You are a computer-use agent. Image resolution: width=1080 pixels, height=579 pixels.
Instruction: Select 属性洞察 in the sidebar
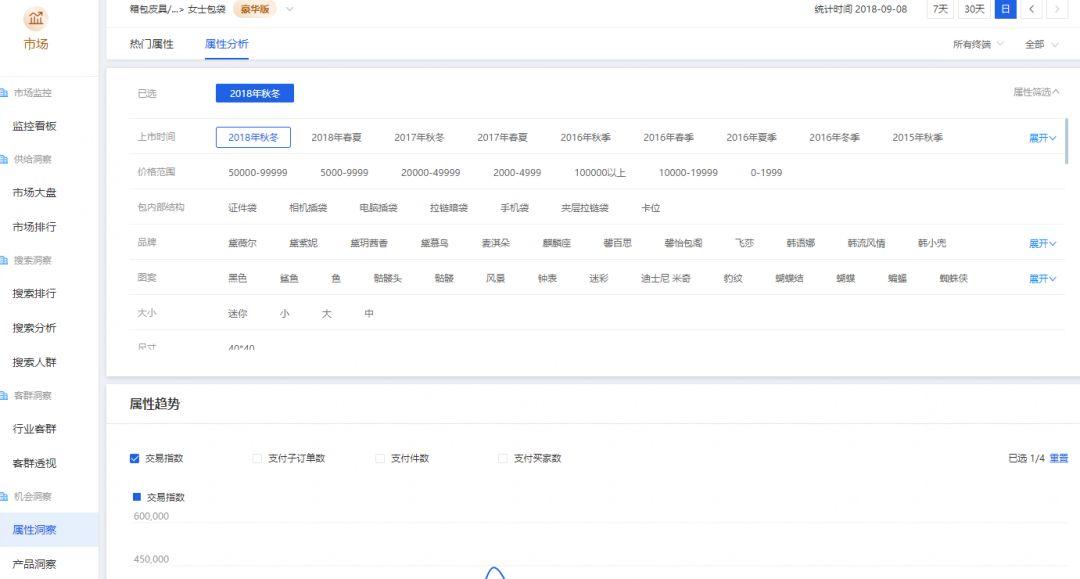point(34,529)
